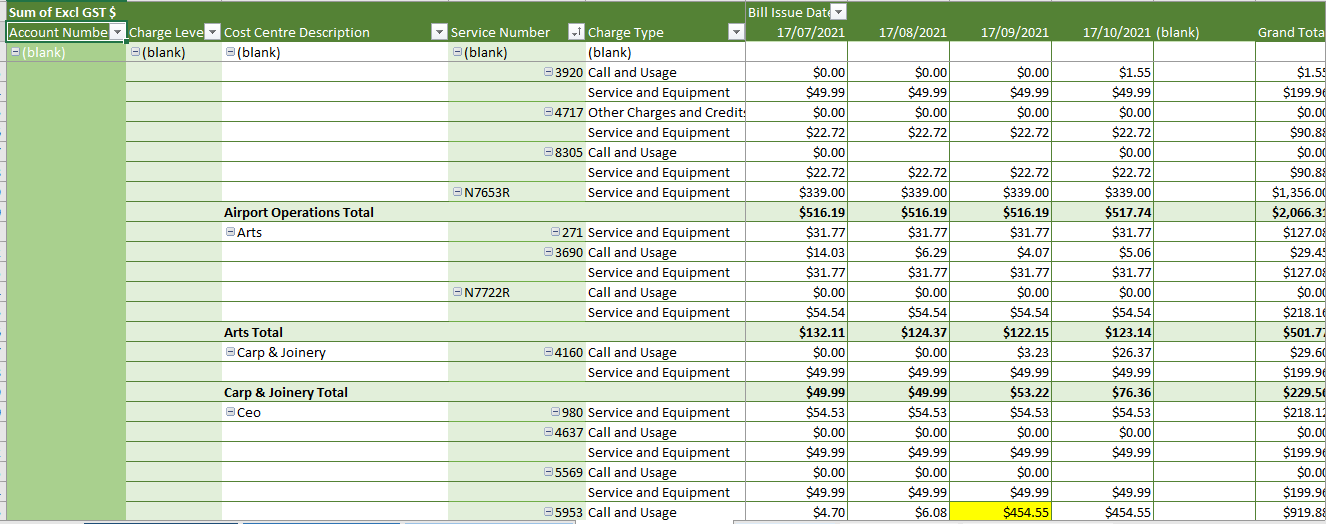The height and width of the screenshot is (524, 1326).
Task: Select the $4.07 cell in 3690 row
Action: 1001,252
